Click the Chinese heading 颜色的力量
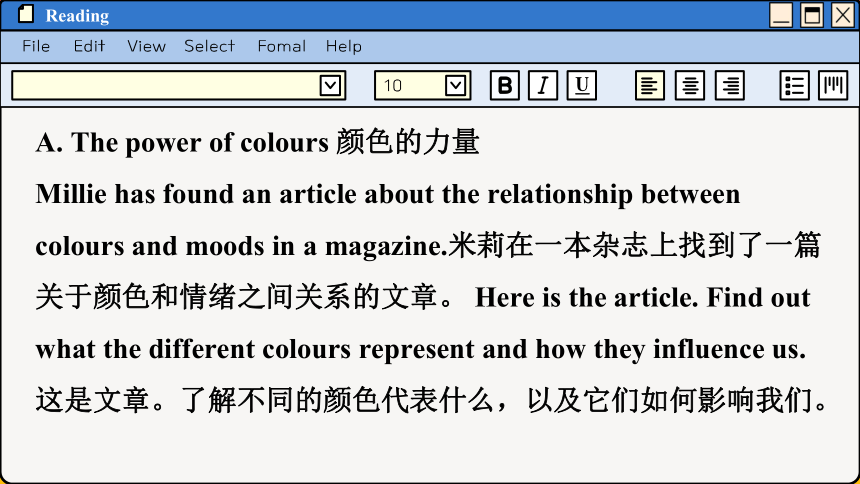Image resolution: width=860 pixels, height=484 pixels. click(x=408, y=142)
